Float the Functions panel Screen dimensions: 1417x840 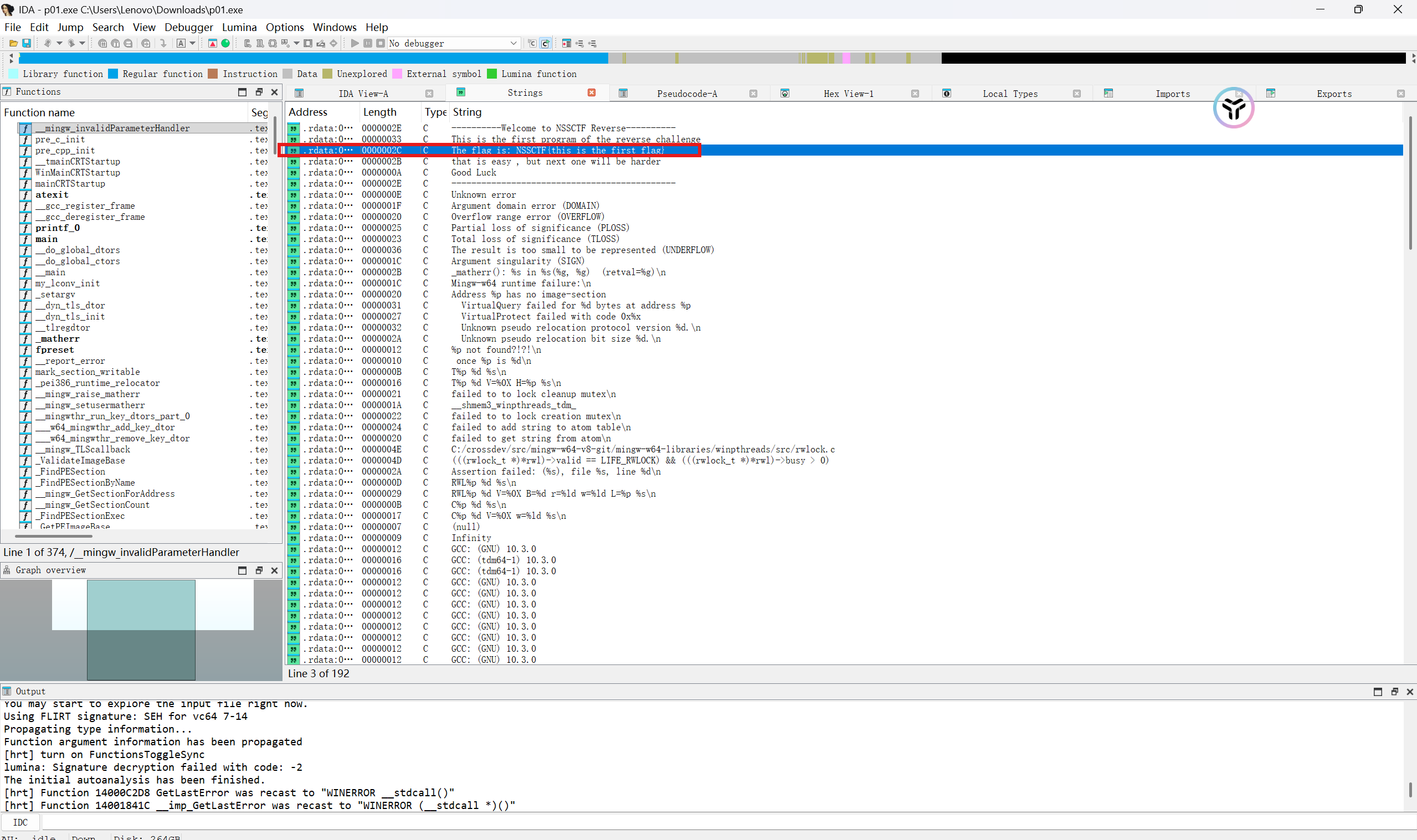pyautogui.click(x=259, y=92)
